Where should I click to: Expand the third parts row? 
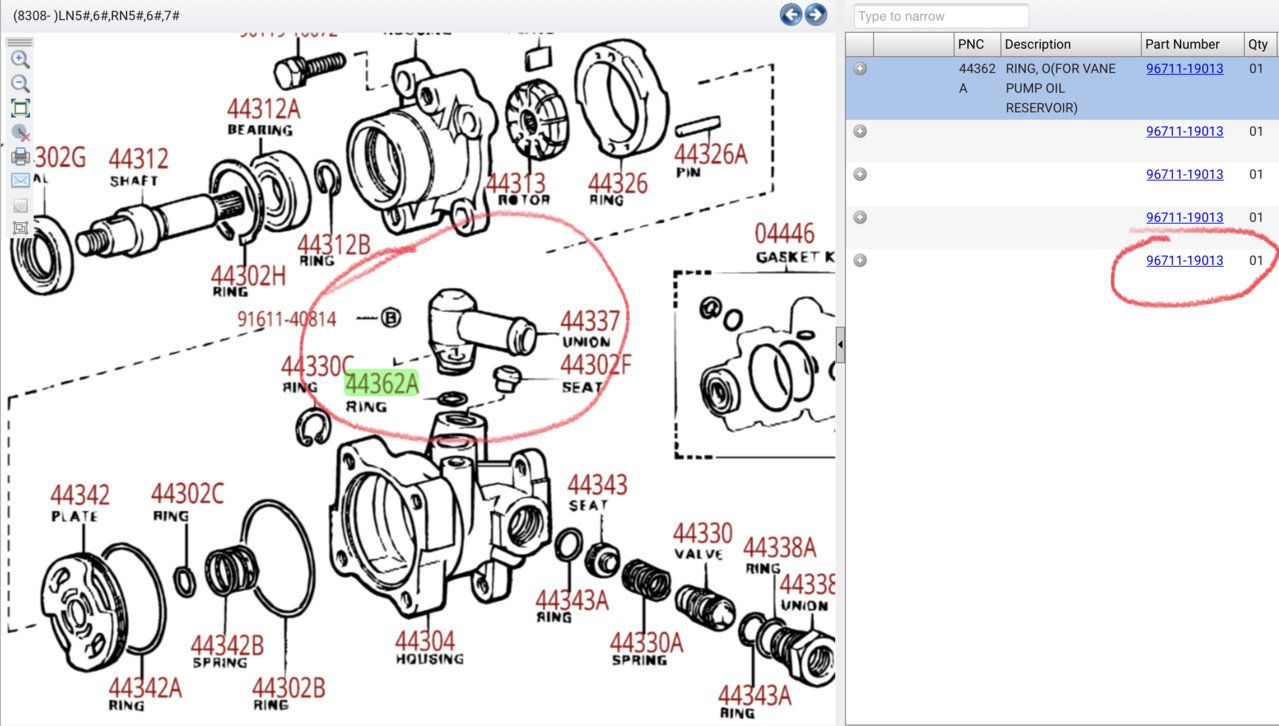pos(860,174)
